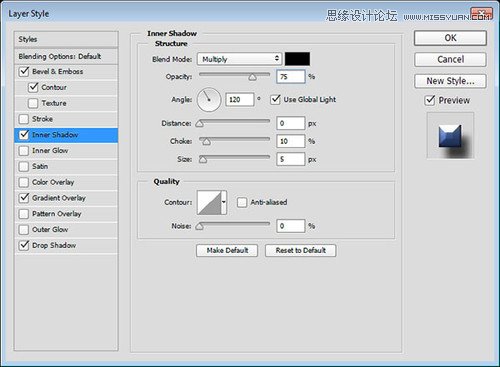500x367 pixels.
Task: Focus the Size value field
Action: 291,159
